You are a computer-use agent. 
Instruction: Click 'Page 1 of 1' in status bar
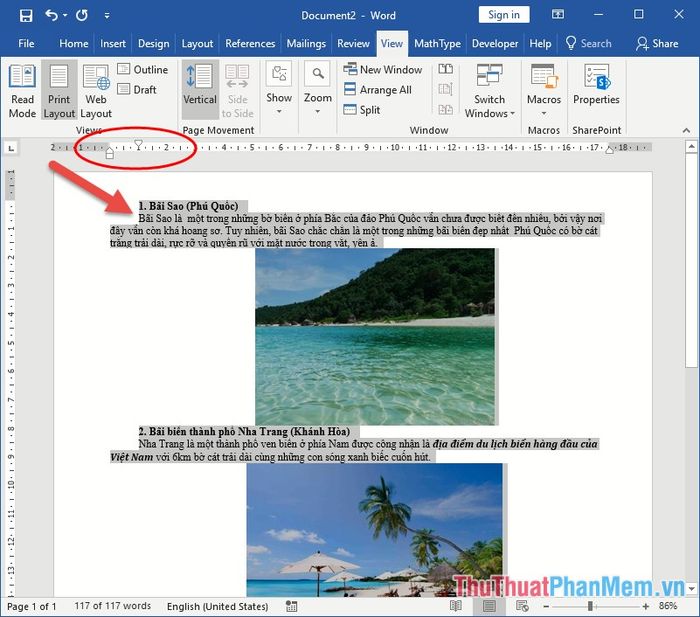coord(32,606)
